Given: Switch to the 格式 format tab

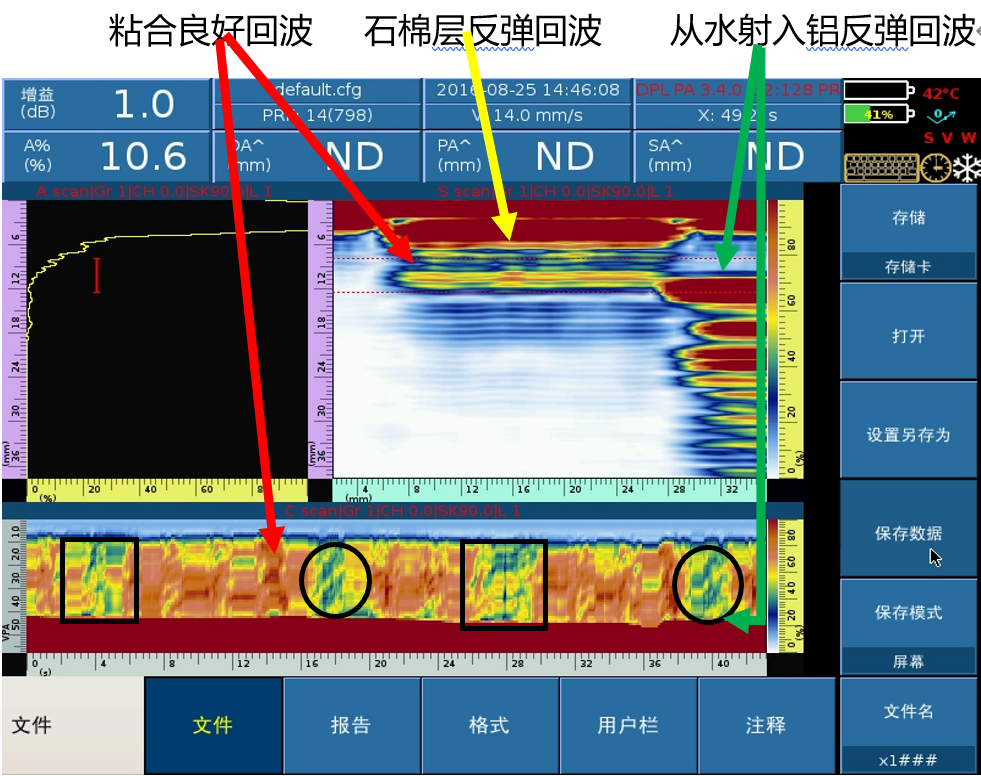Looking at the screenshot, I should coord(489,725).
